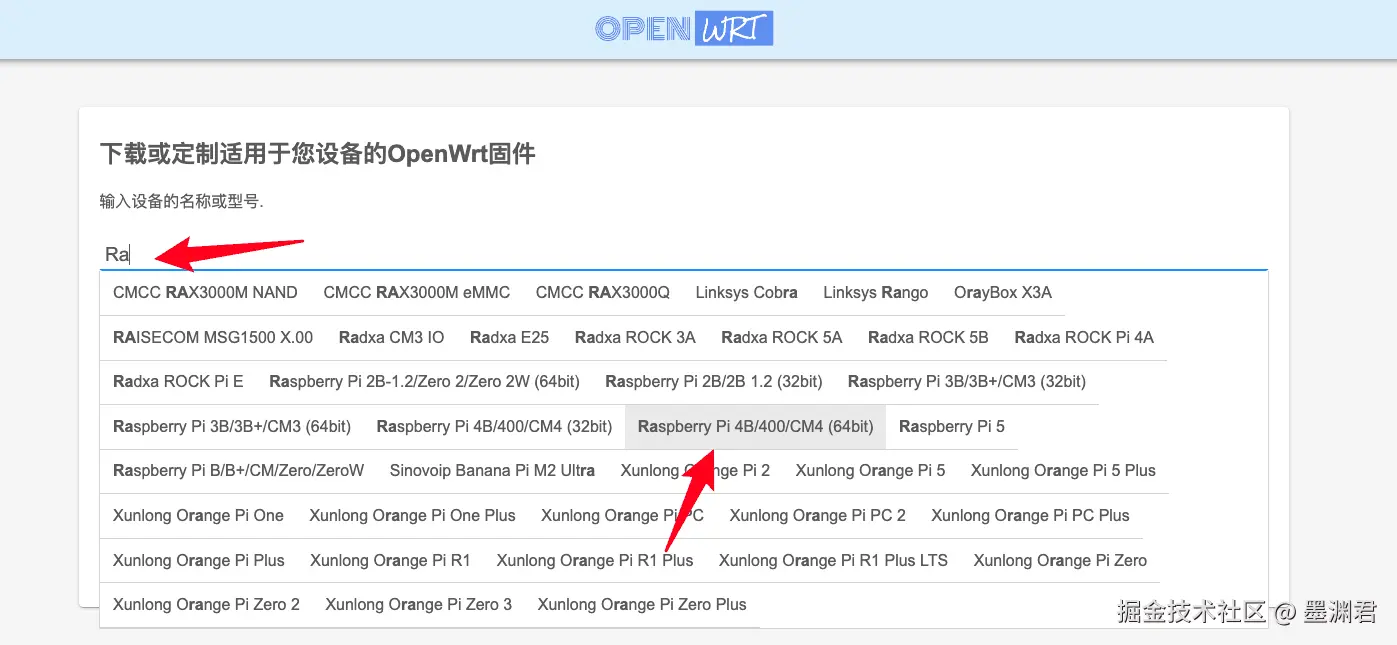This screenshot has height=645, width=1397.
Task: Choose Radxa ROCK 5A
Action: click(782, 337)
